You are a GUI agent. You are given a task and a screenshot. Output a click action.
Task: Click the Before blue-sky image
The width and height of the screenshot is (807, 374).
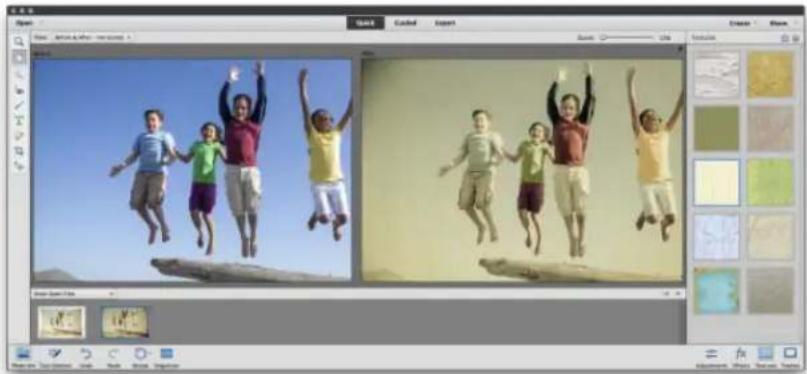tap(192, 170)
